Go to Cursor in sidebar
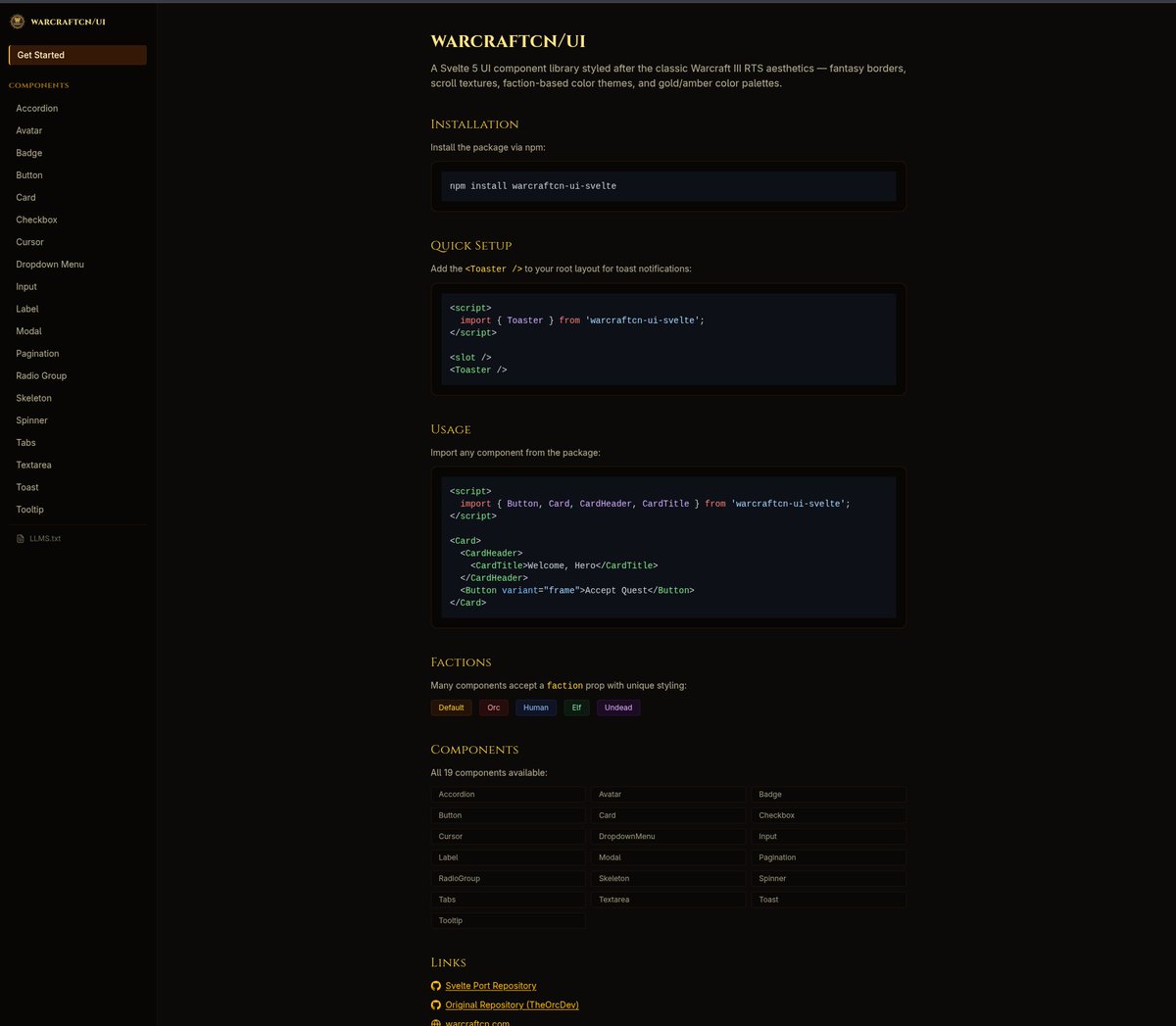The image size is (1176, 1026). pyautogui.click(x=77, y=242)
